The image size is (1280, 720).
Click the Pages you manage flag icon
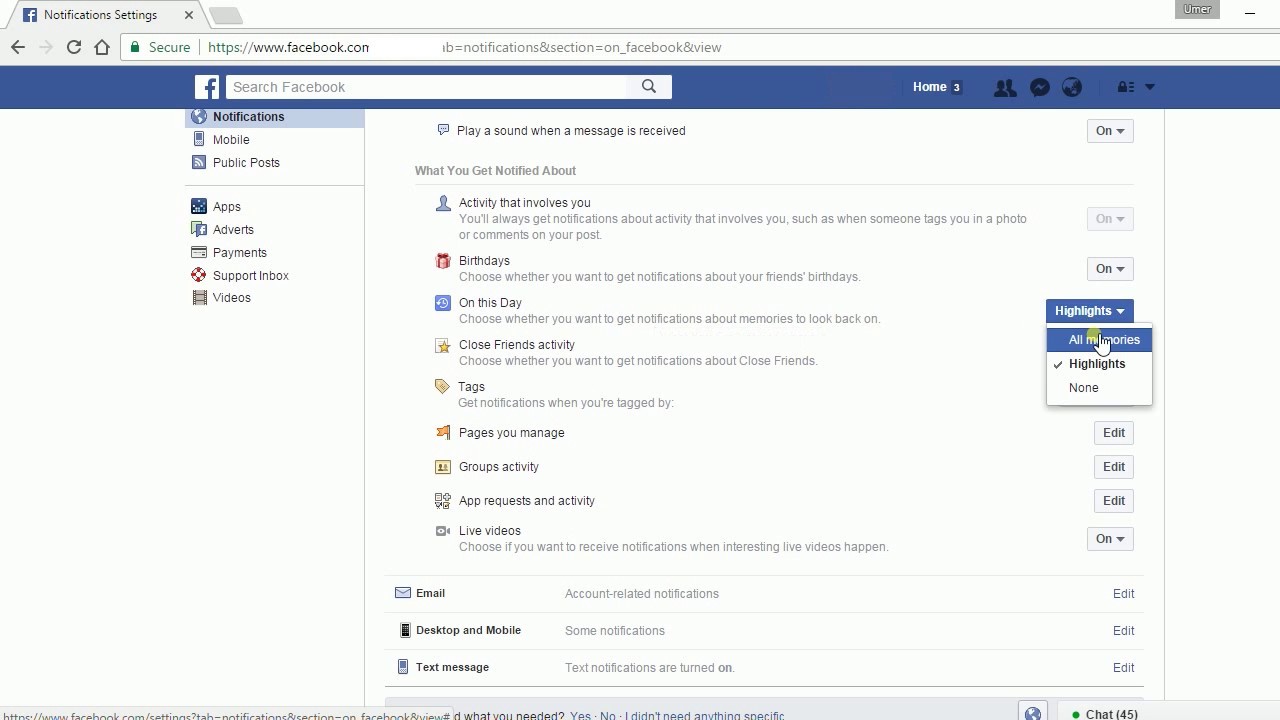(443, 433)
